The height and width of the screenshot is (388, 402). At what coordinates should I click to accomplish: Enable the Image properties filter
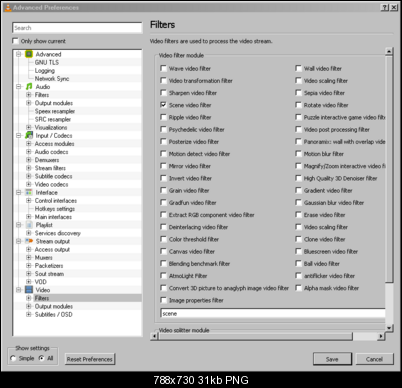(x=163, y=300)
